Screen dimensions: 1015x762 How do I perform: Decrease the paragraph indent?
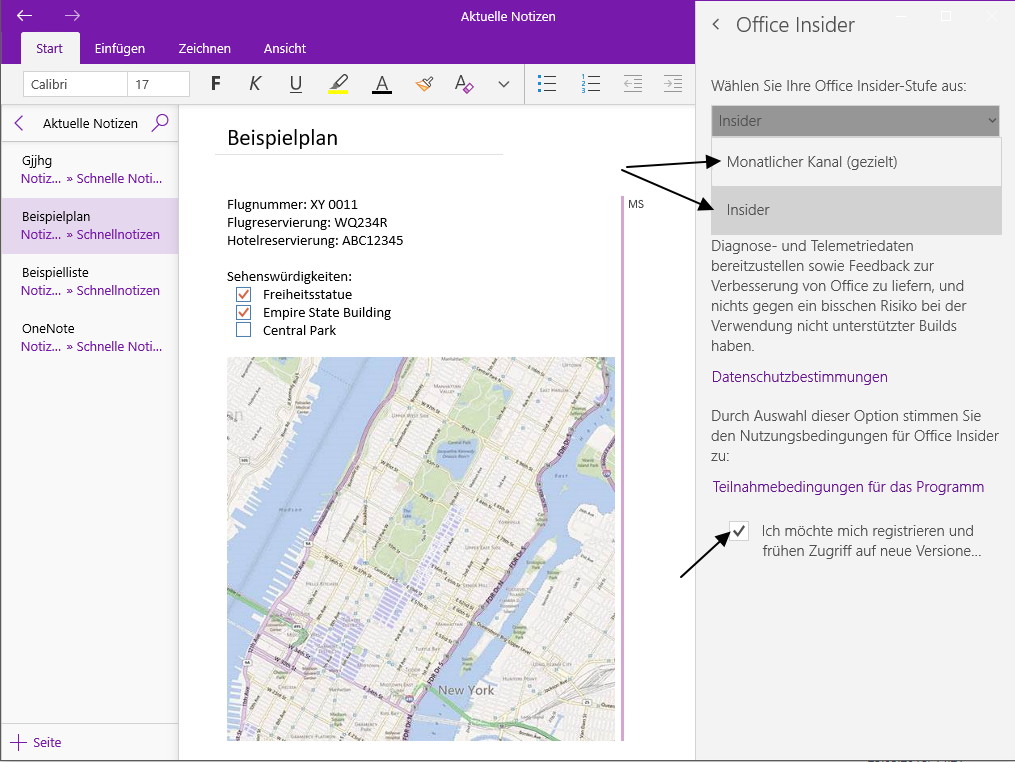tap(632, 84)
